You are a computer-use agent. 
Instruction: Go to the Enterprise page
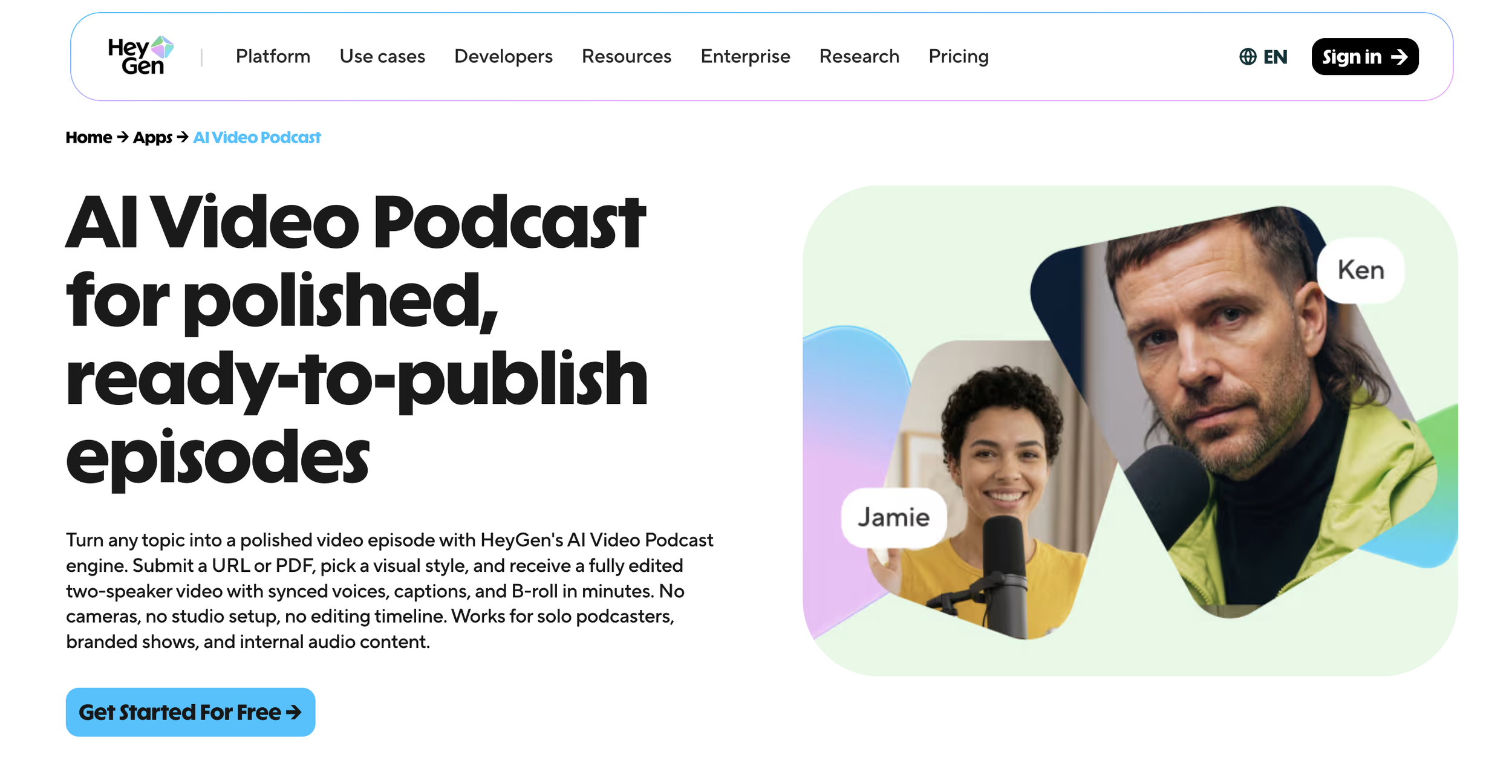click(x=745, y=56)
